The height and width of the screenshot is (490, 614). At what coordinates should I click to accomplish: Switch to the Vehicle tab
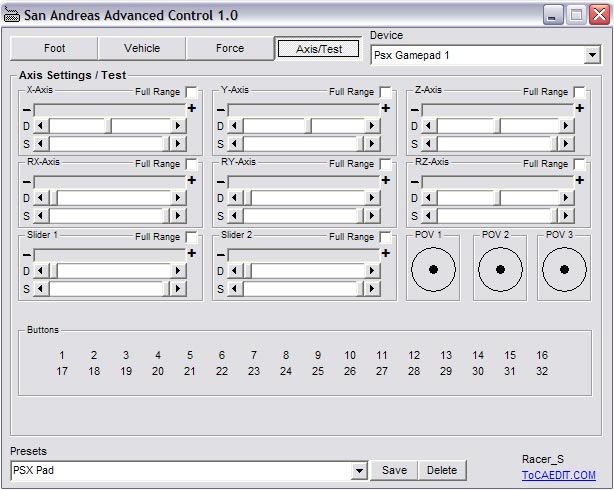pos(142,49)
